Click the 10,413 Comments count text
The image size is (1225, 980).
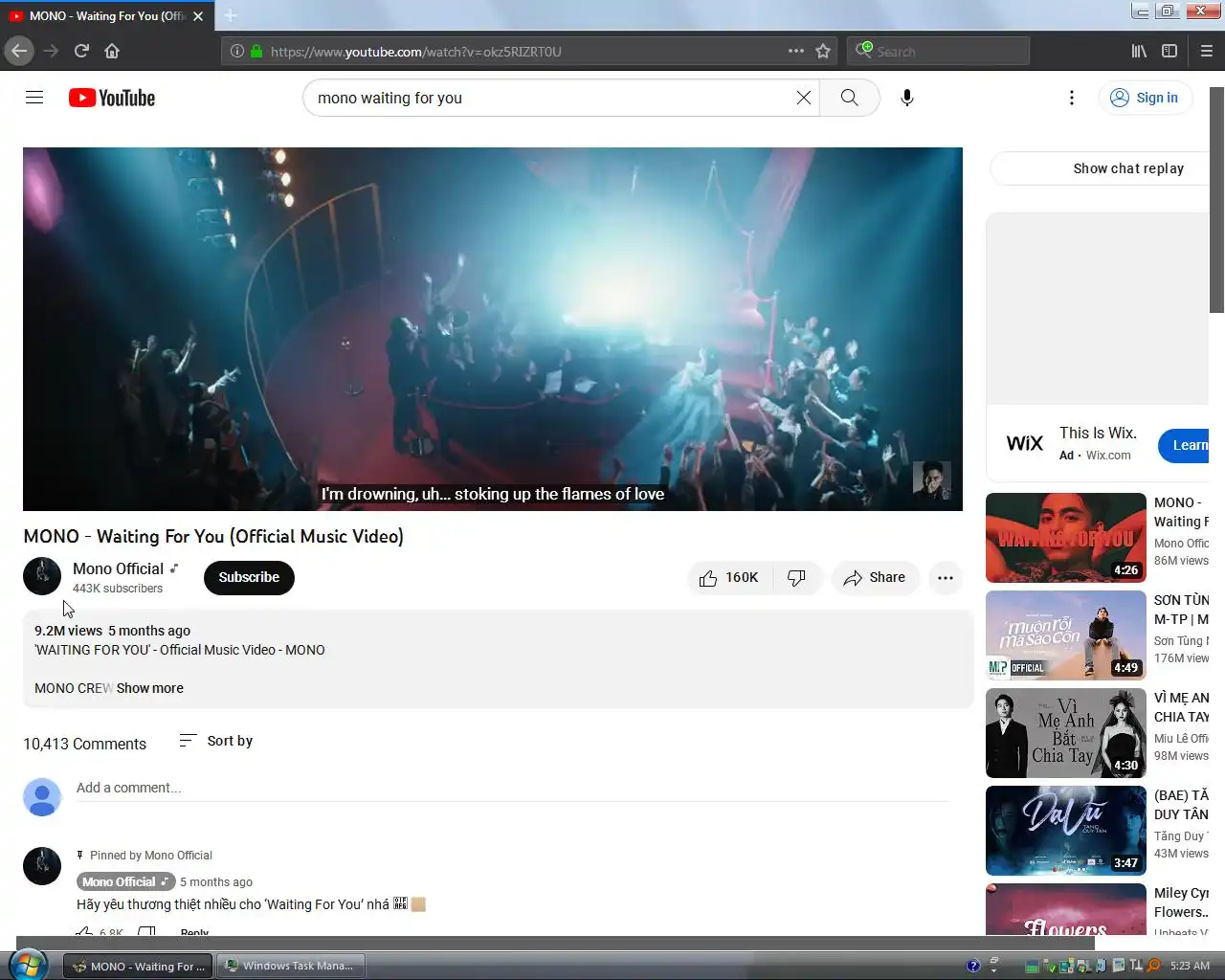pos(85,744)
